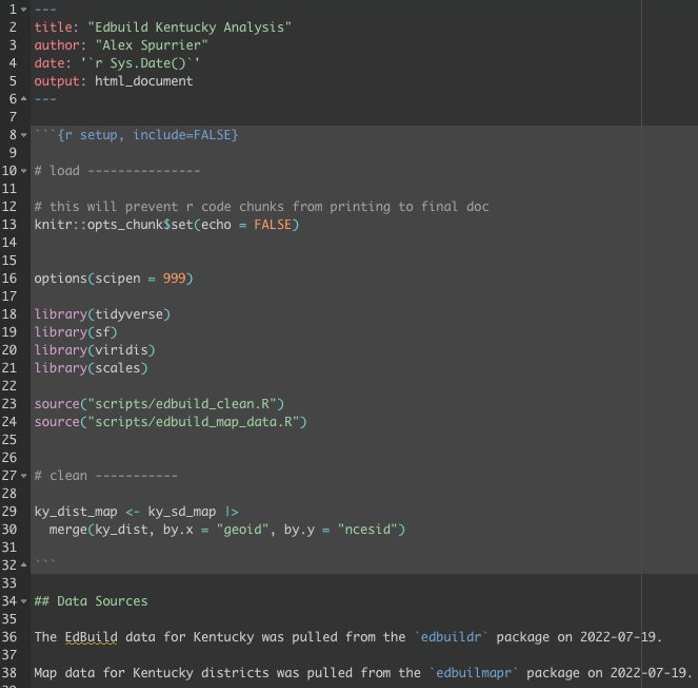Click fold marker at chunk end line 32
The height and width of the screenshot is (688, 698).
click(x=23, y=565)
